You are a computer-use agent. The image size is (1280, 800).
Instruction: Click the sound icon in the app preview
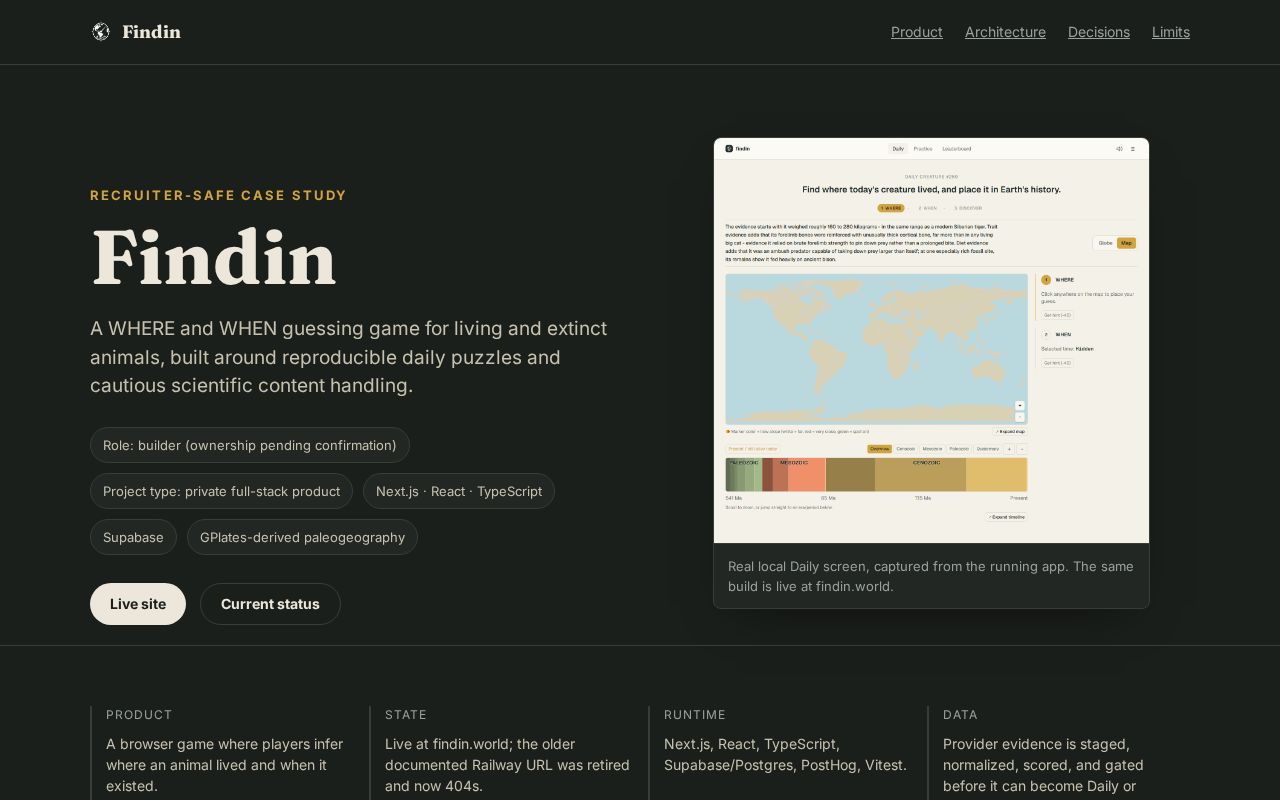tap(1119, 149)
